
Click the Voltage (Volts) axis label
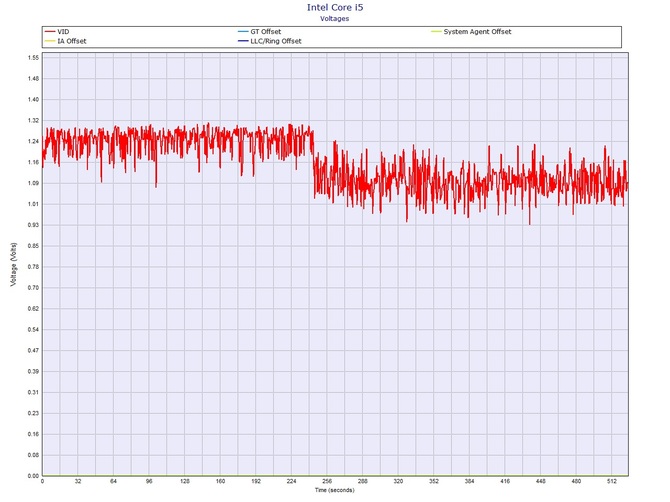coord(14,264)
